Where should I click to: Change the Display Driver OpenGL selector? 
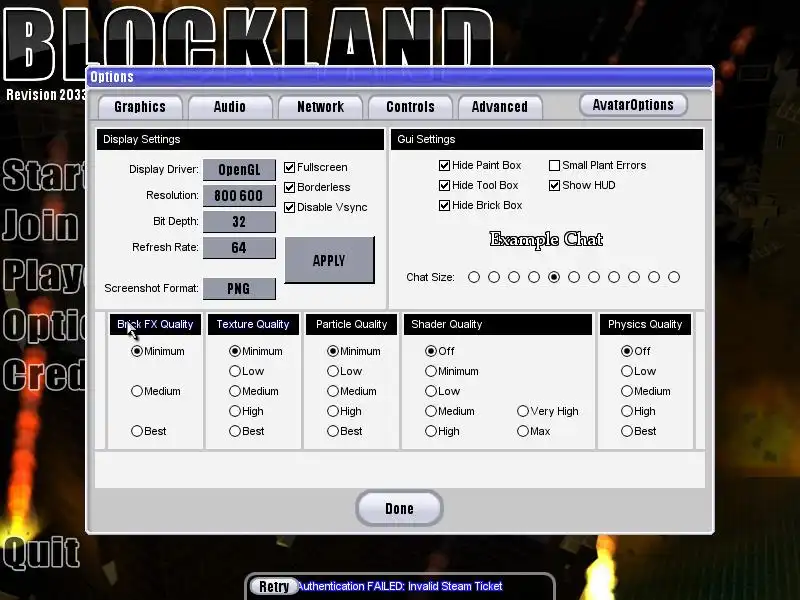(239, 170)
